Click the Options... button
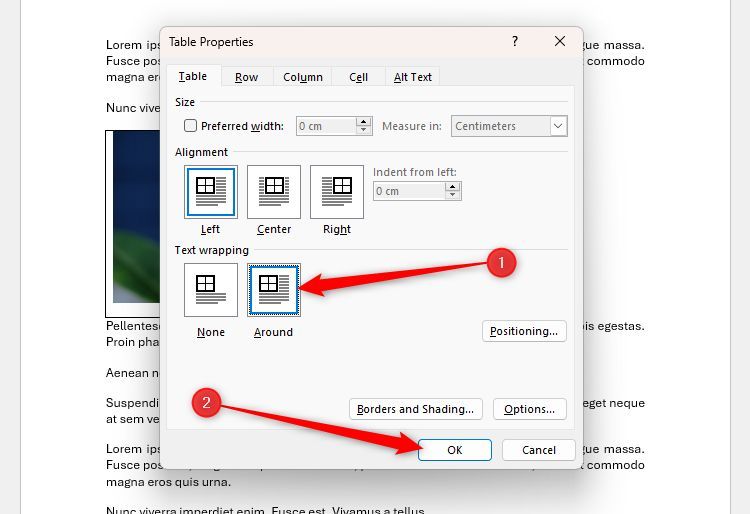 pyautogui.click(x=529, y=409)
